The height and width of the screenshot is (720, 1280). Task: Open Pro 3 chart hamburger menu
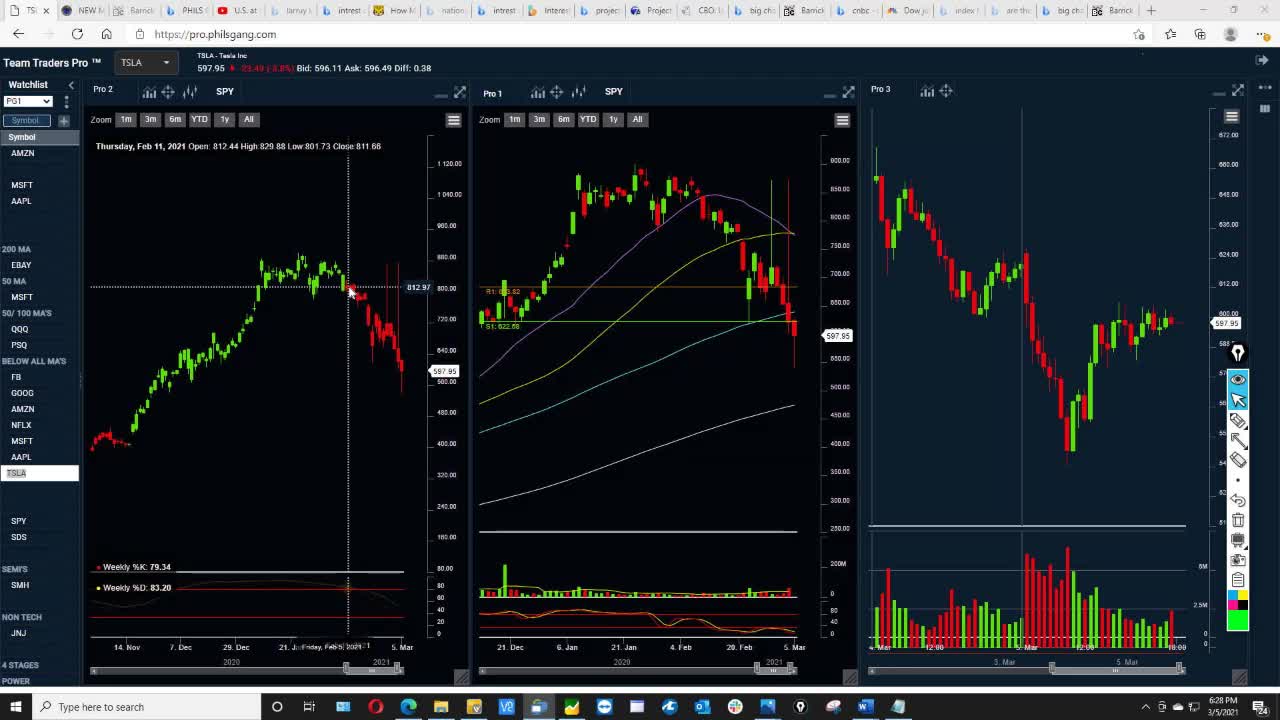coord(1232,117)
